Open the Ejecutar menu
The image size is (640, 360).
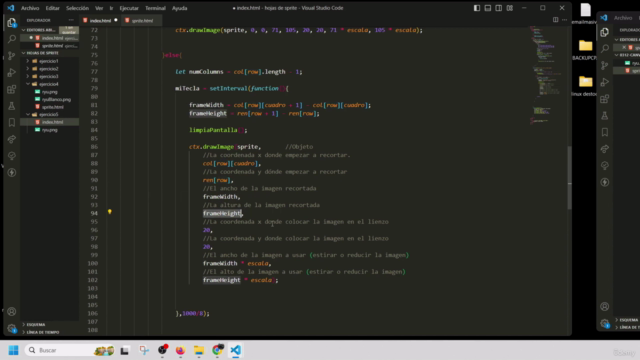[x=129, y=8]
